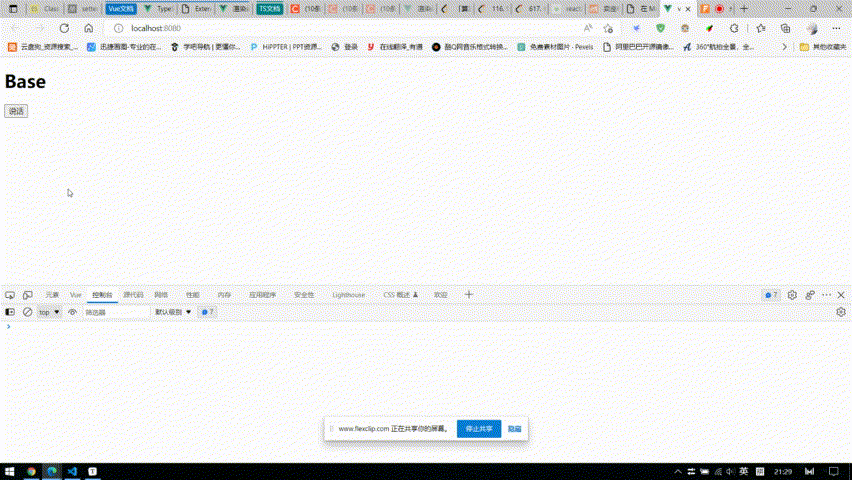Adjust the system volume speaker icon

point(731,471)
